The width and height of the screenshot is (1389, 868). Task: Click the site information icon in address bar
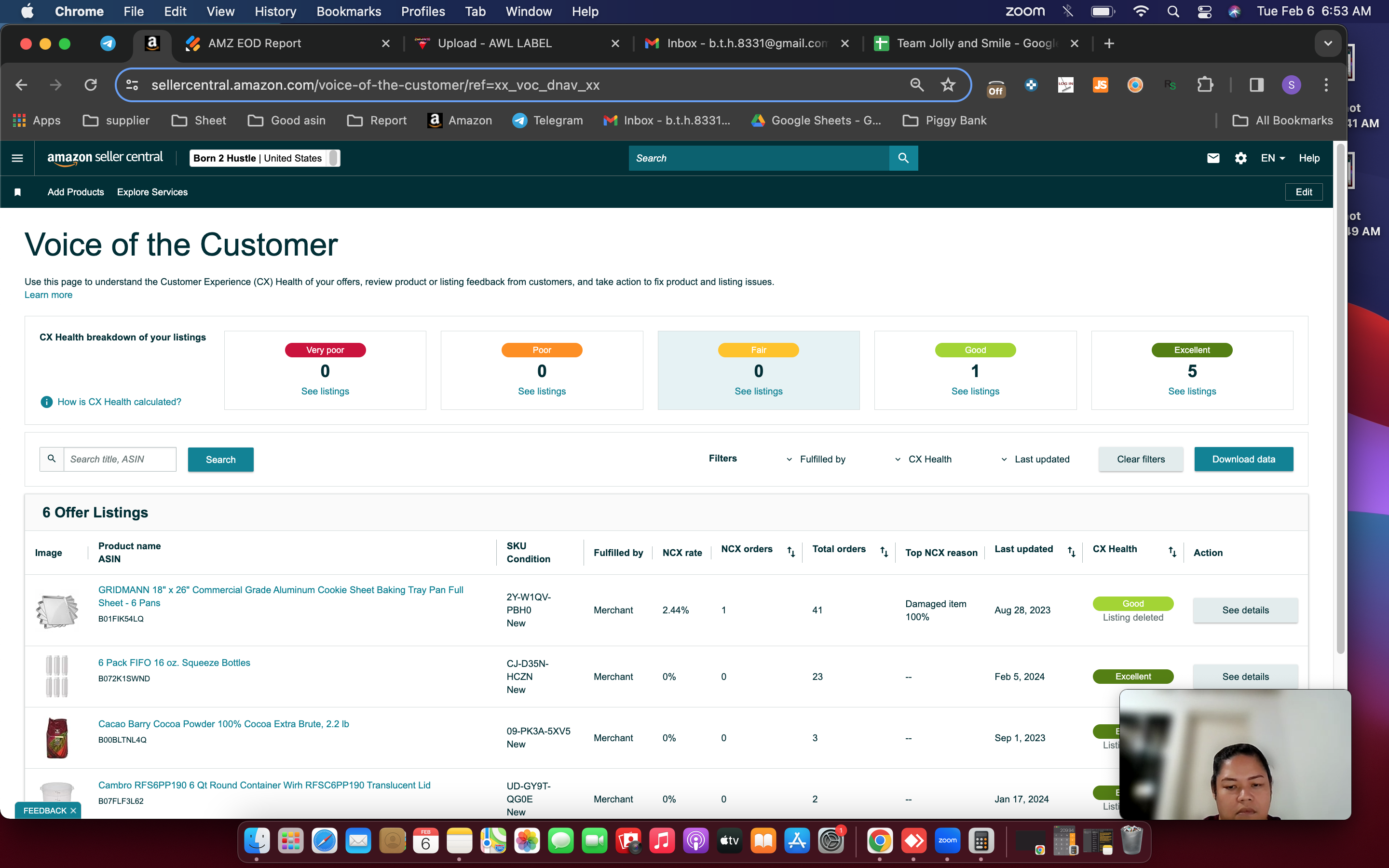132,85
